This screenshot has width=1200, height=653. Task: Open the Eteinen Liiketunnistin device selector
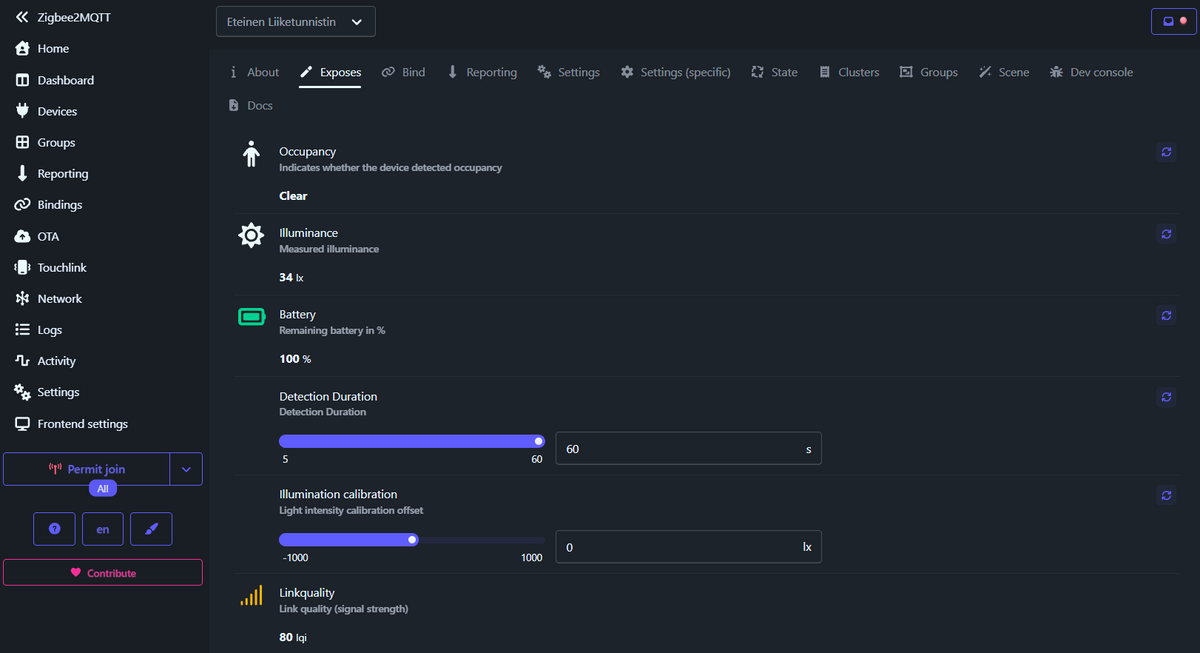tap(296, 21)
